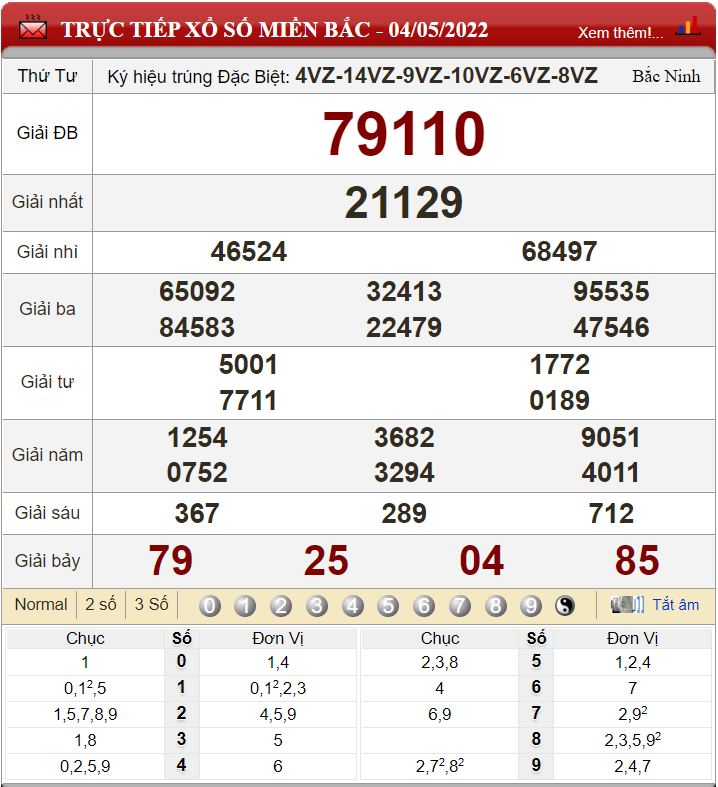This screenshot has height=787, width=718.
Task: Switch to the Normal view tab
Action: click(41, 604)
